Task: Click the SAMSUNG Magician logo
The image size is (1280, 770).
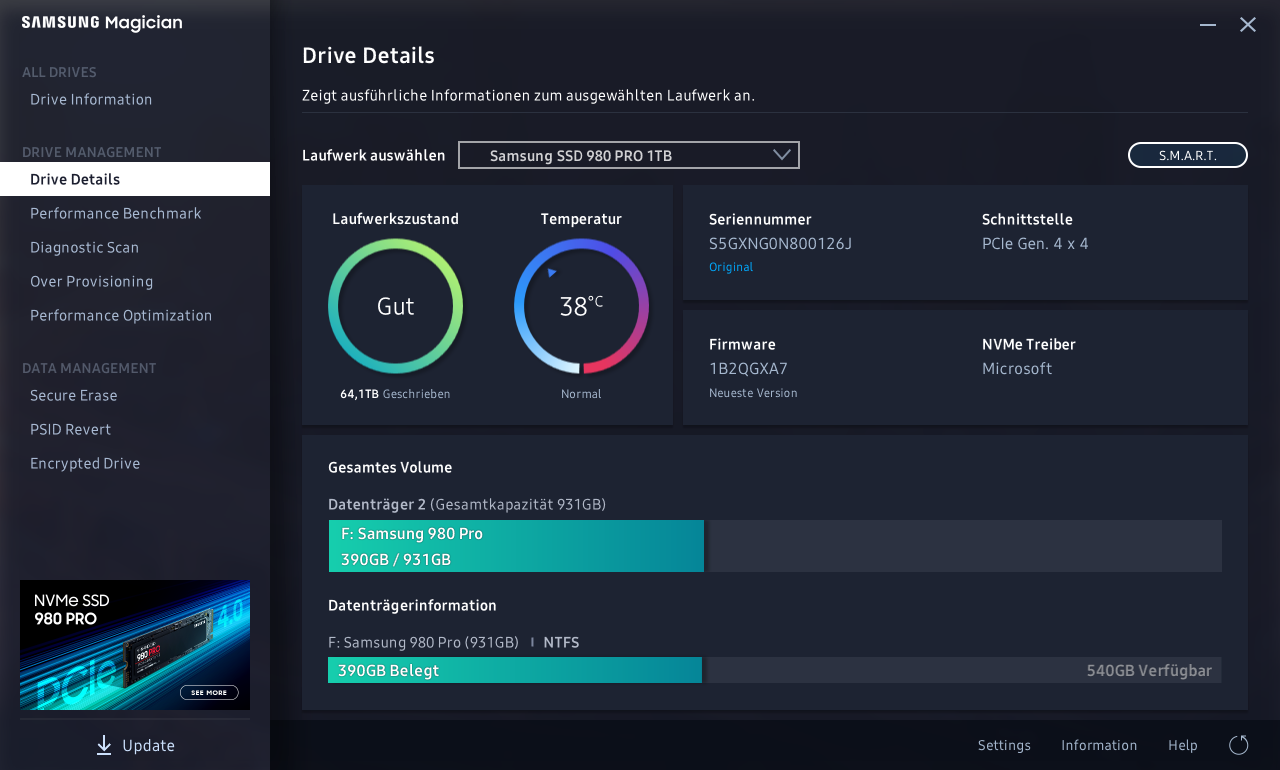Action: pyautogui.click(x=102, y=23)
